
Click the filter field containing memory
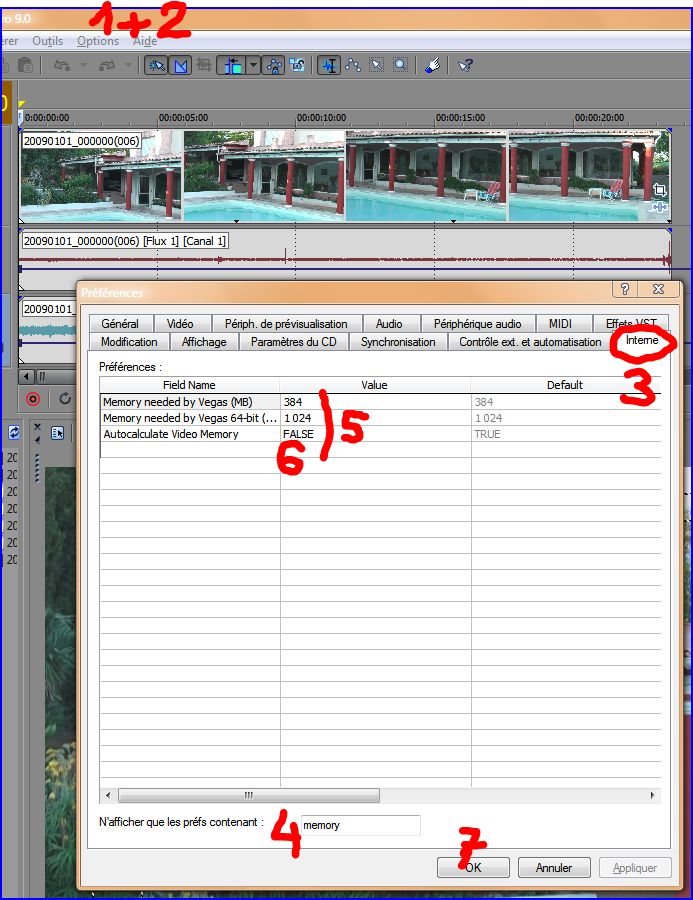[361, 825]
